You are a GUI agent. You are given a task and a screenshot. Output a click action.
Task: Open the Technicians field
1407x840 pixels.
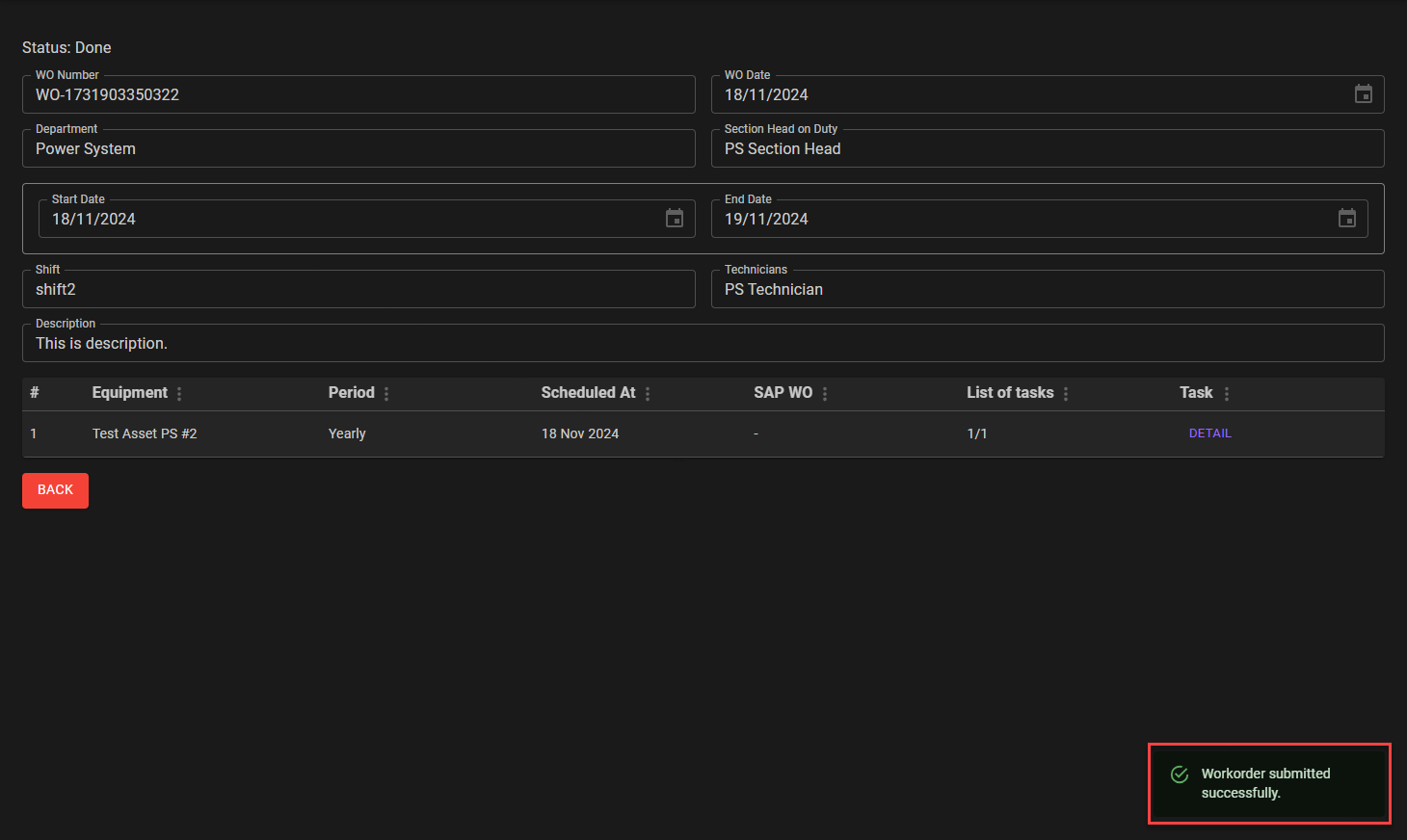(1047, 290)
